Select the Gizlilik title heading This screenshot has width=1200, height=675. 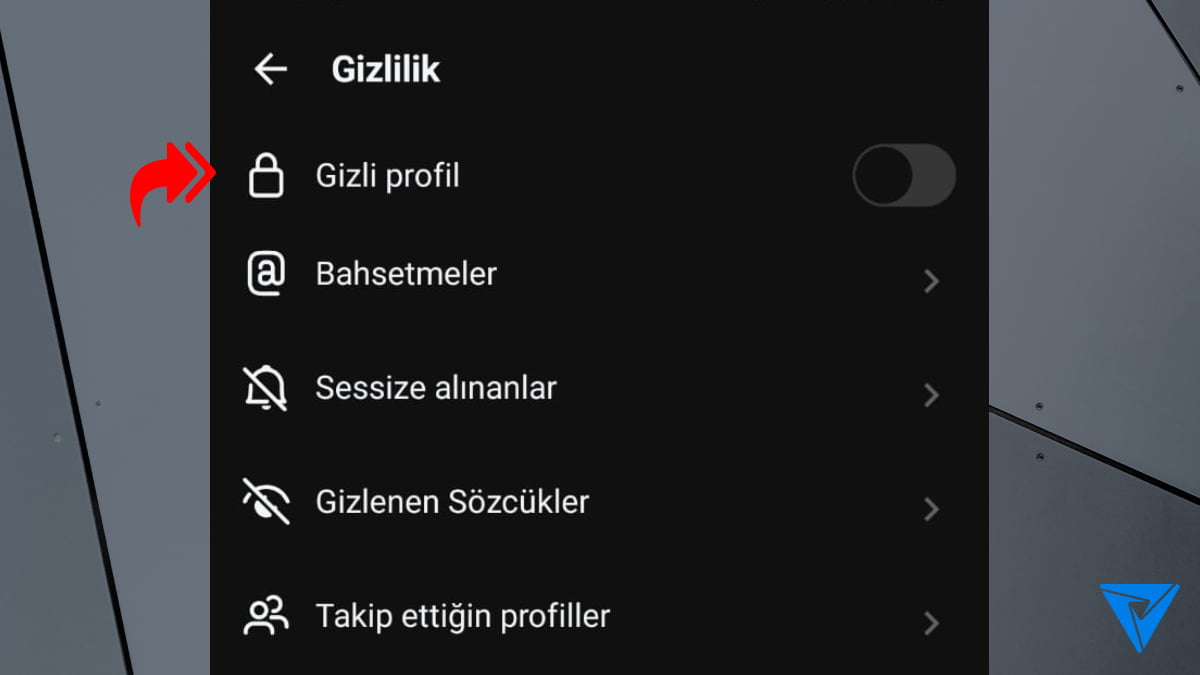(x=386, y=68)
